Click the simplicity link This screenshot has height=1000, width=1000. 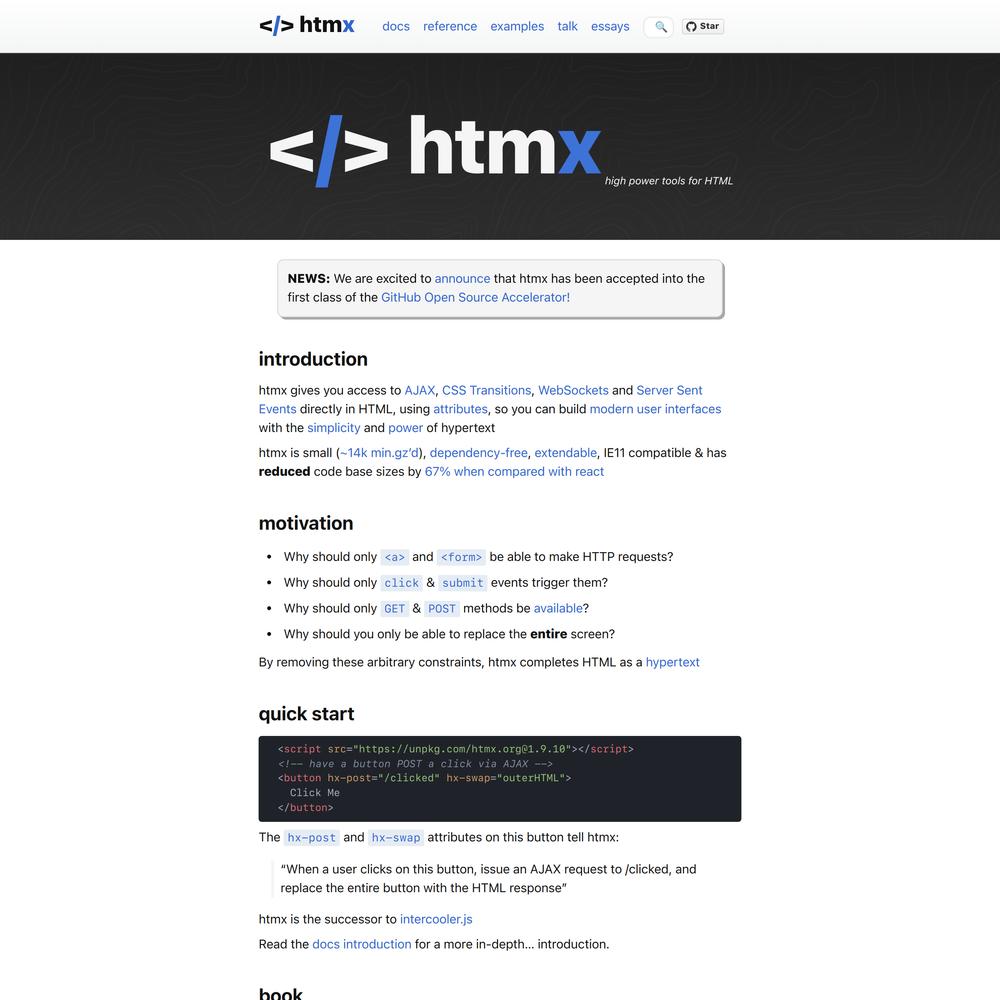(334, 427)
